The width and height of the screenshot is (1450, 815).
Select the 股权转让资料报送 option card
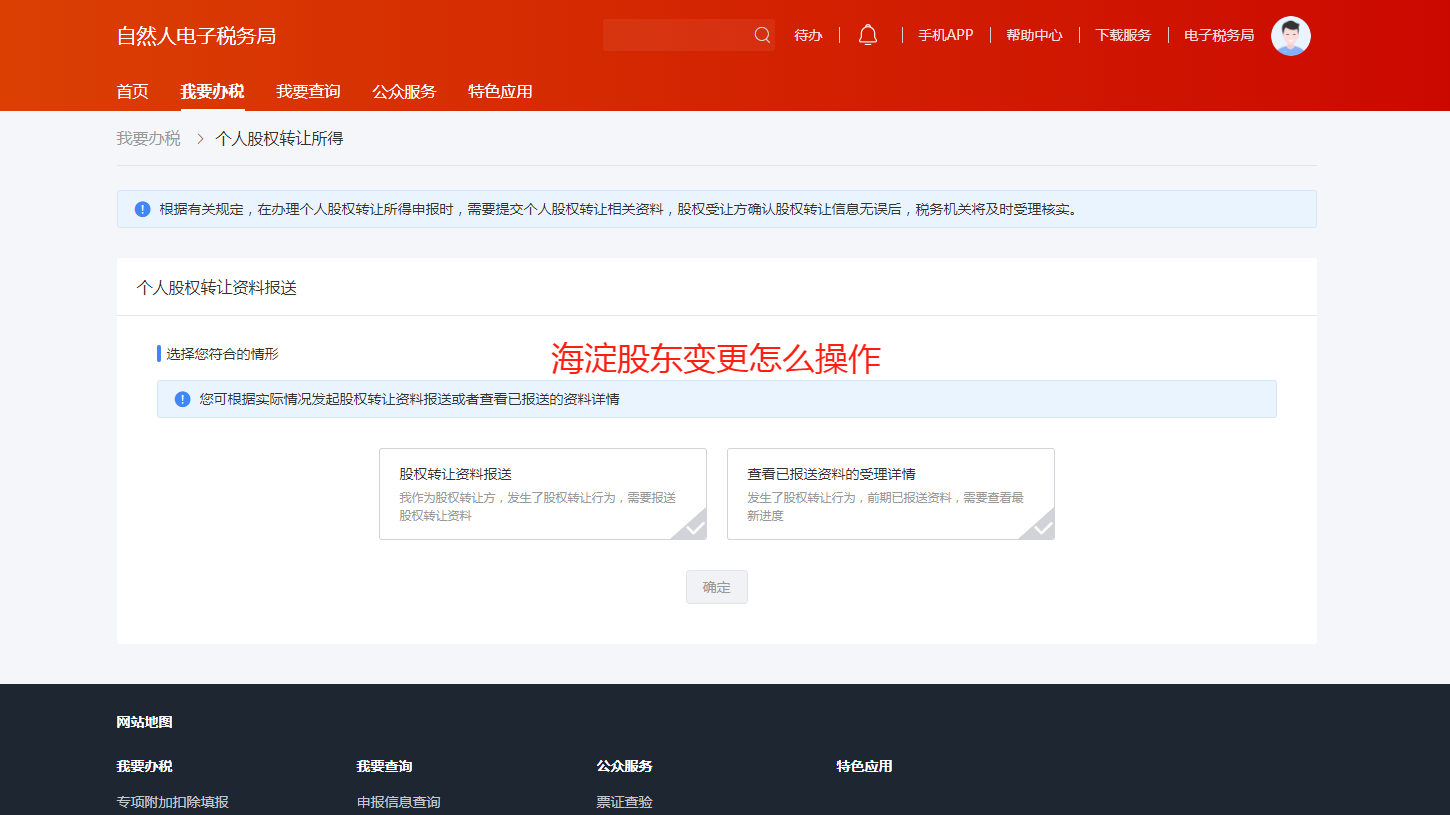(543, 493)
